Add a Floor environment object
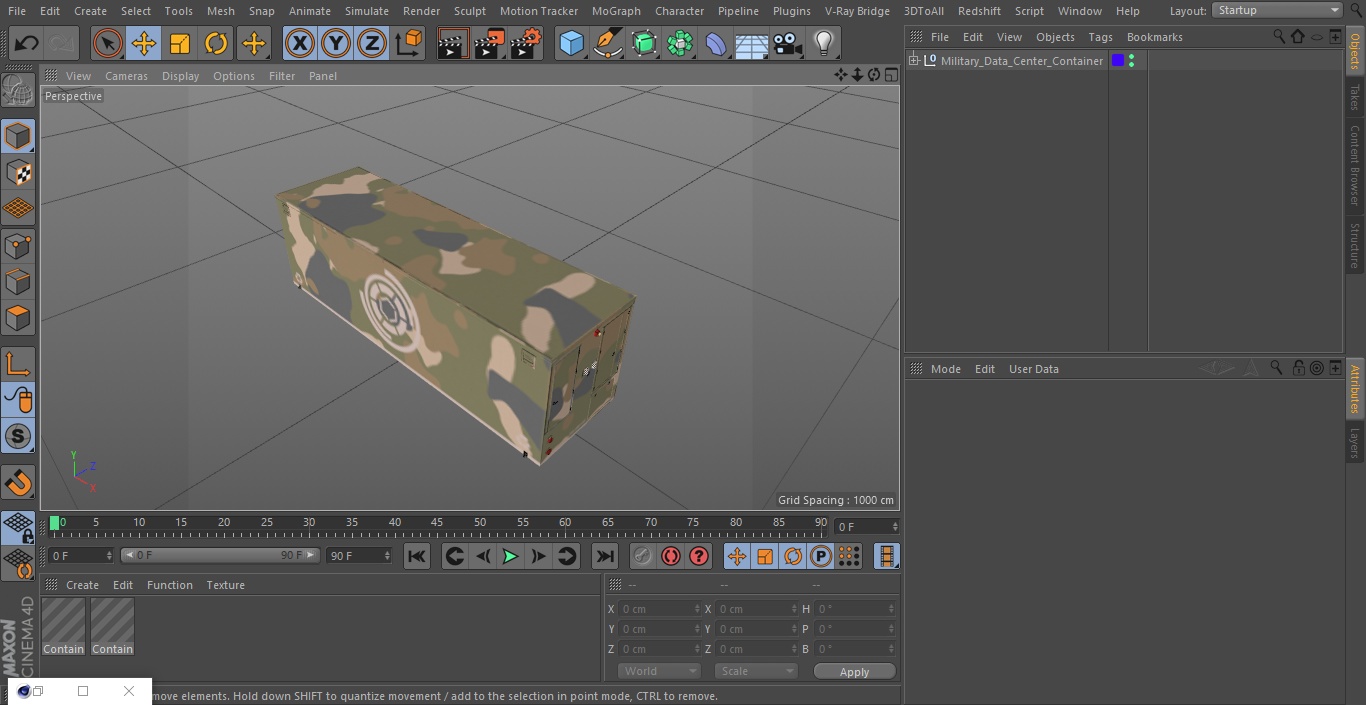1366x705 pixels. coord(752,44)
